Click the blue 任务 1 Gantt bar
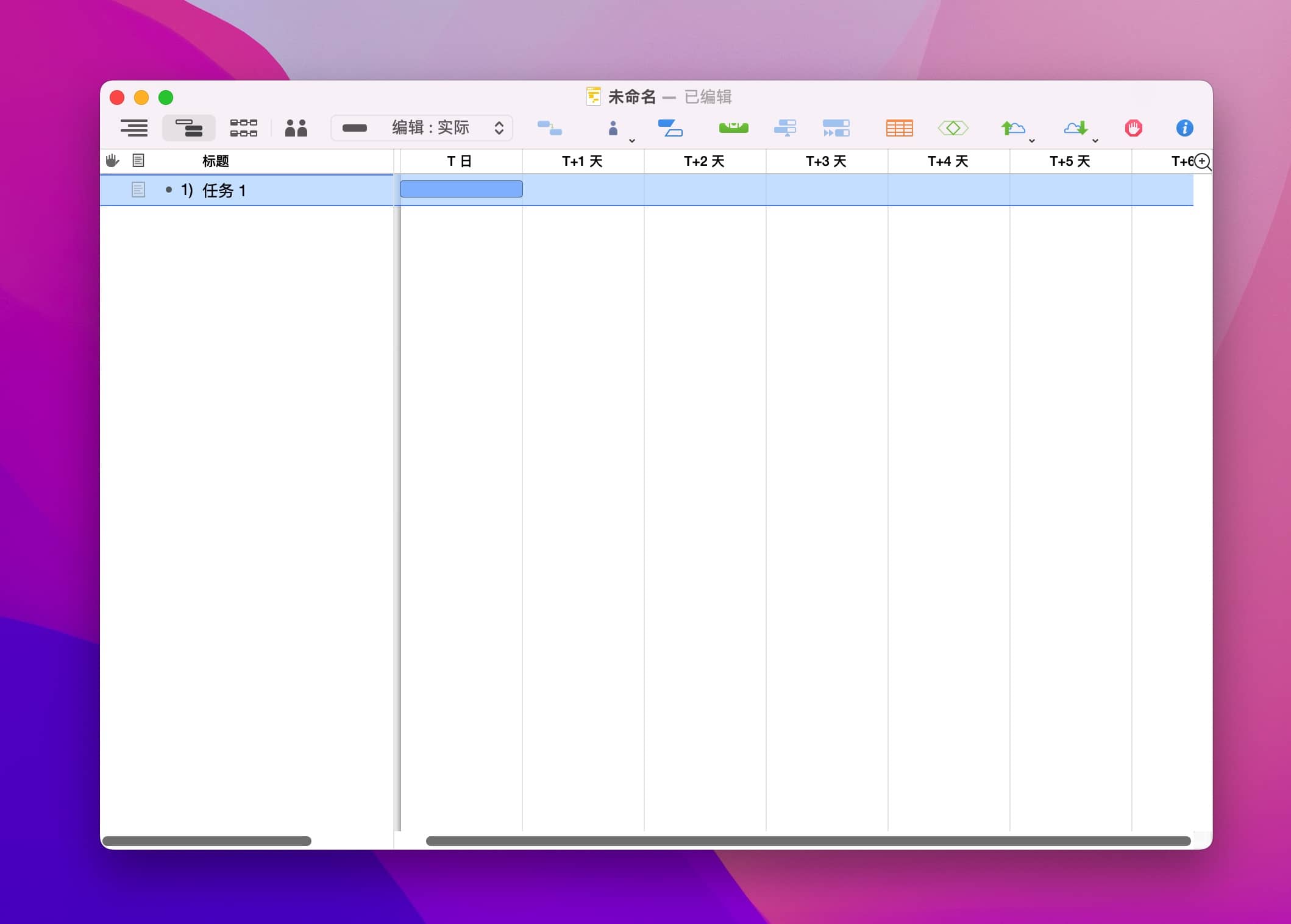 tap(461, 189)
